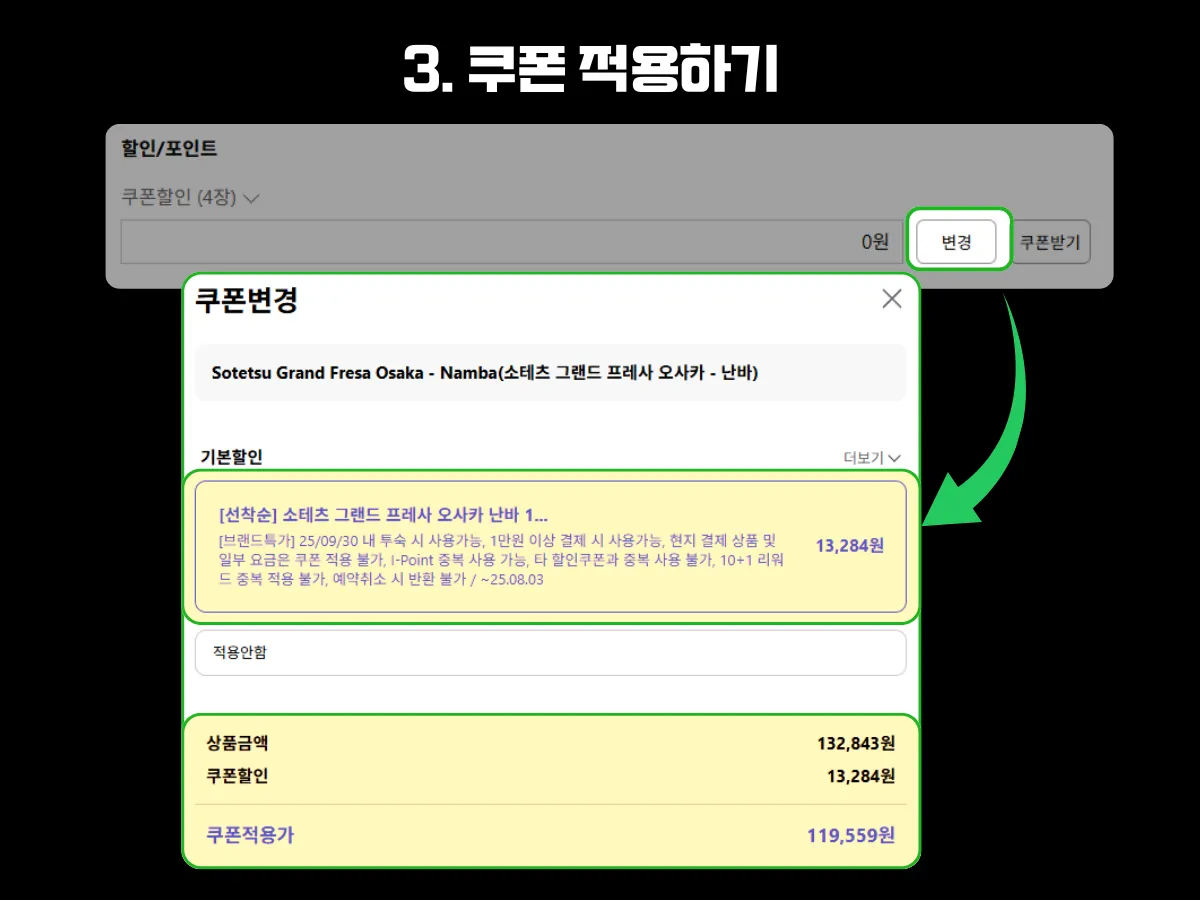The width and height of the screenshot is (1200, 900).
Task: Click the 쿠폰할인 label in summary
Action: click(x=237, y=776)
